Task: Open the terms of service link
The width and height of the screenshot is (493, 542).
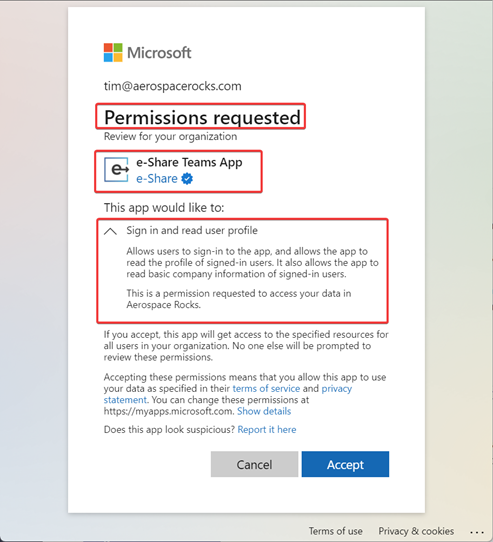Action: pyautogui.click(x=266, y=388)
